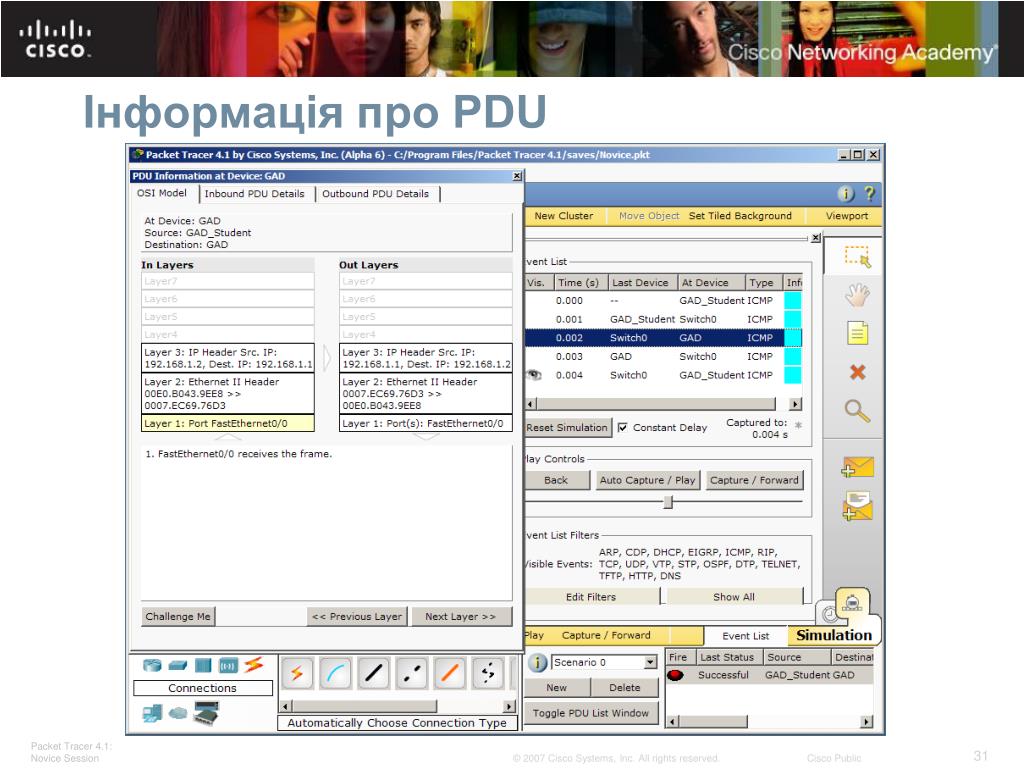Click Edit Filters button
This screenshot has height=768, width=1024.
point(591,597)
